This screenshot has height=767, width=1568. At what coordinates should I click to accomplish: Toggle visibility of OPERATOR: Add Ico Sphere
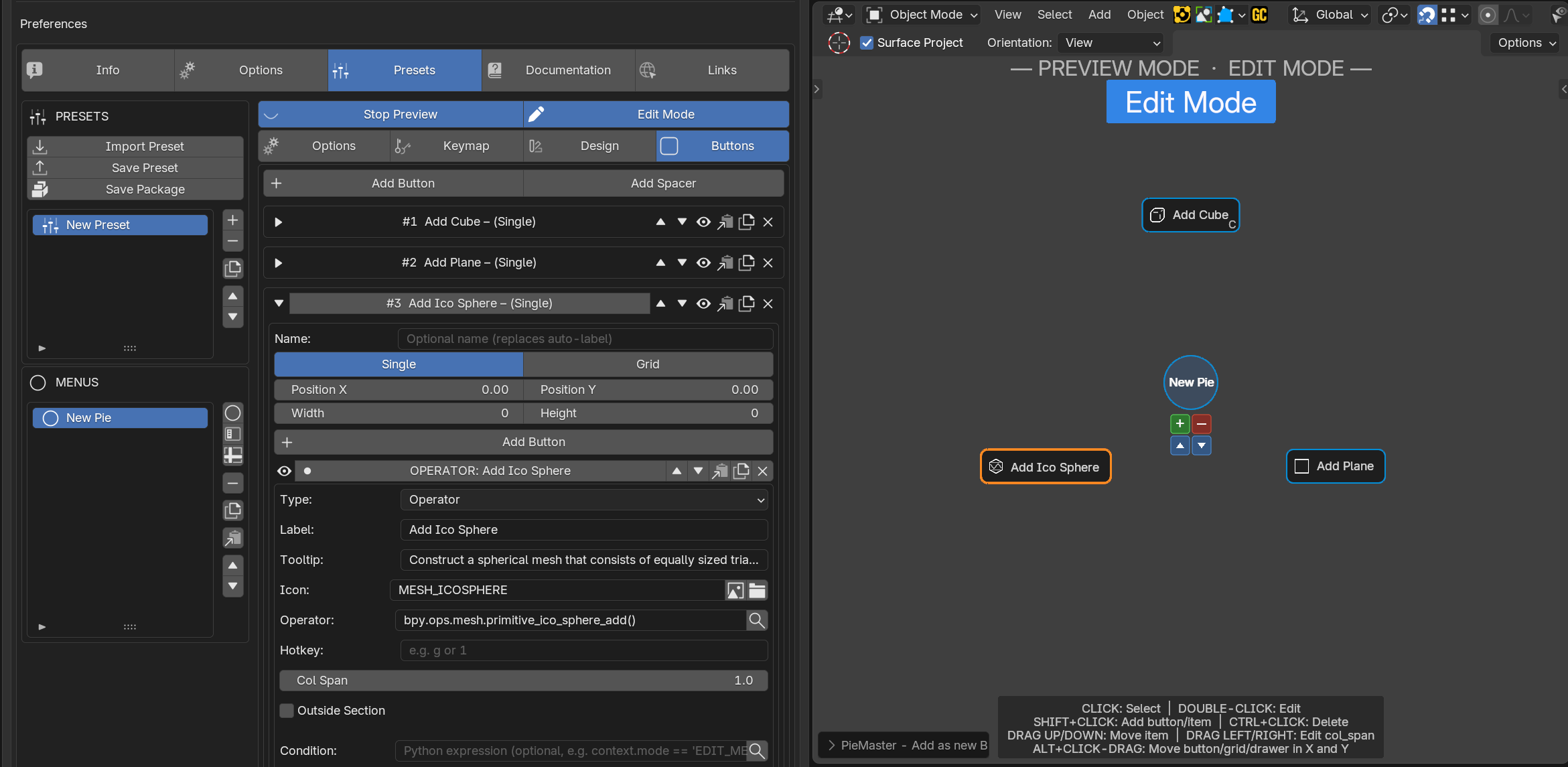click(284, 472)
